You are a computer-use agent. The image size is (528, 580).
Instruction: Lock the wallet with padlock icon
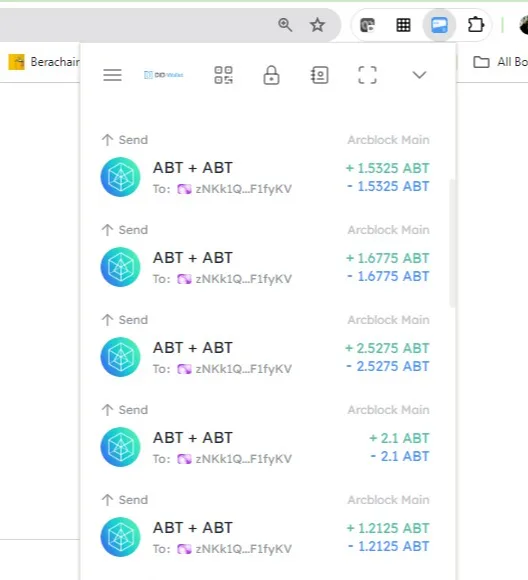[271, 75]
